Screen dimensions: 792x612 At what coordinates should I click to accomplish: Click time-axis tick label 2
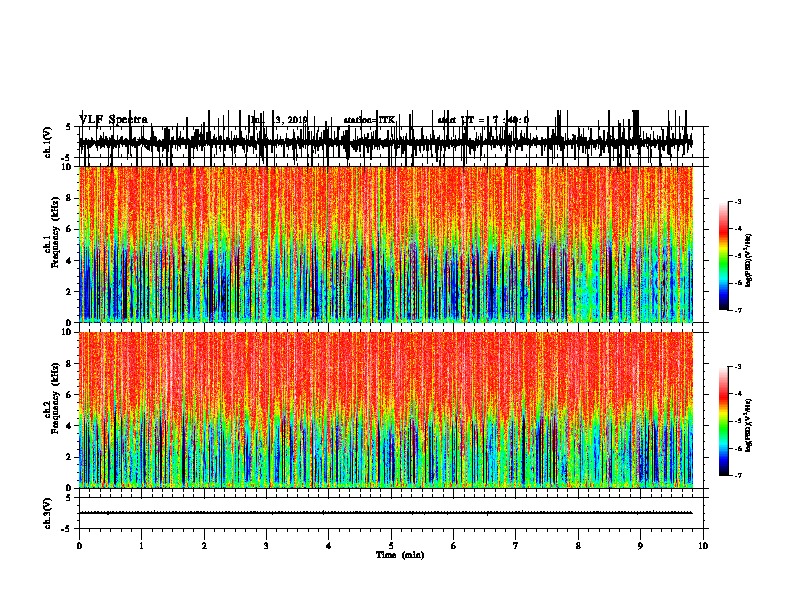click(204, 546)
